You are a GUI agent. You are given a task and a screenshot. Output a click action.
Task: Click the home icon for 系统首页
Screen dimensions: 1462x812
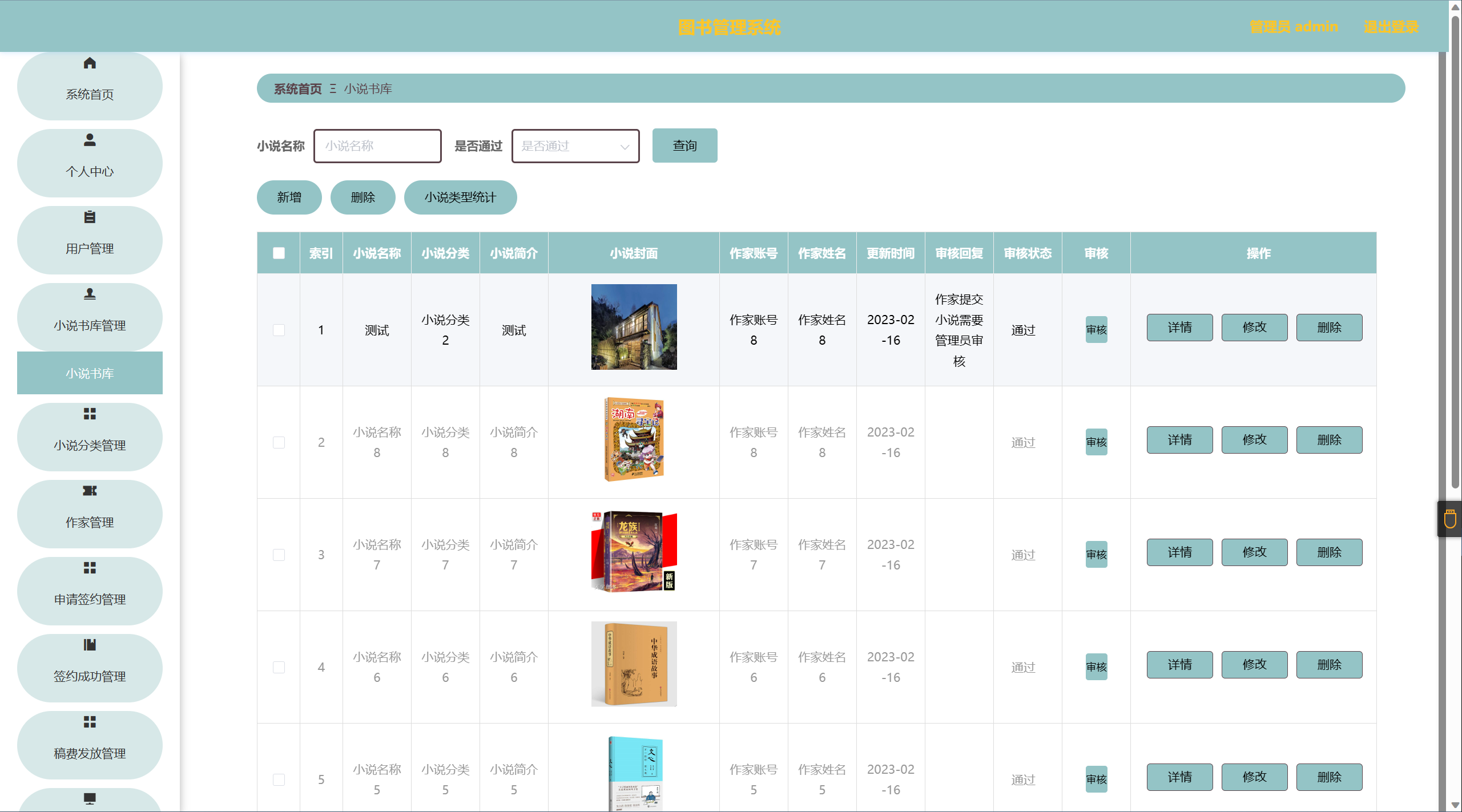[90, 63]
